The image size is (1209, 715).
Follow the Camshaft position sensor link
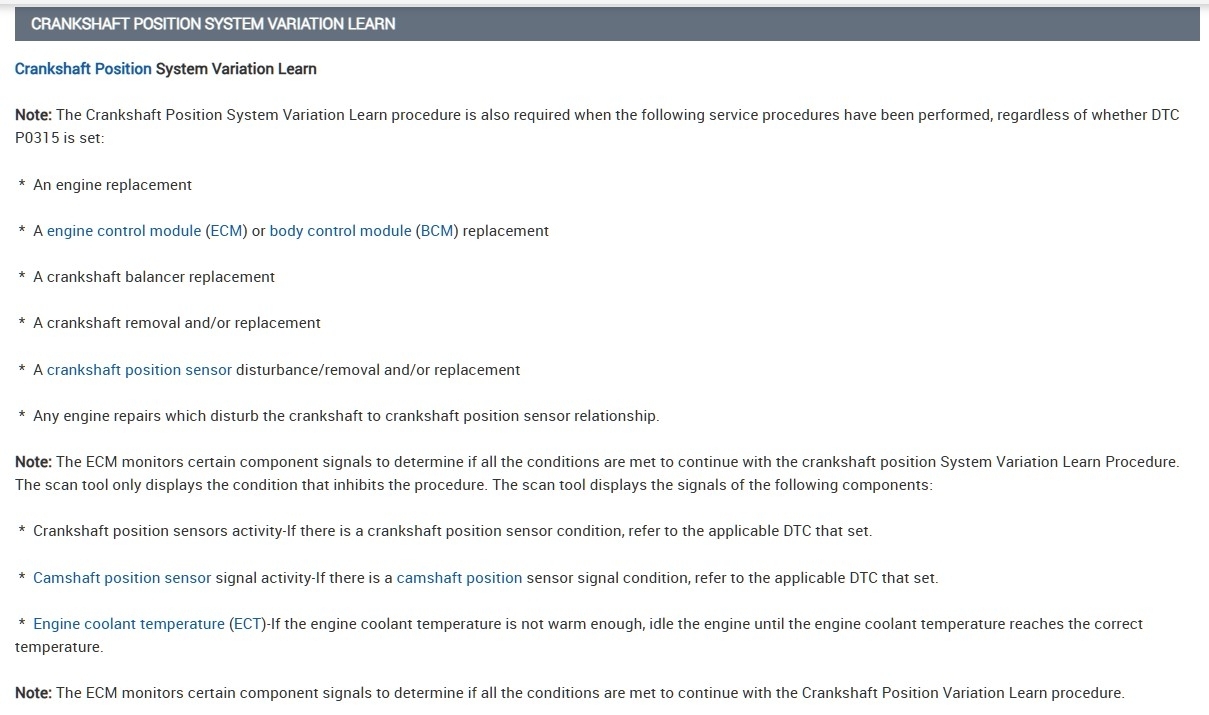pos(122,578)
